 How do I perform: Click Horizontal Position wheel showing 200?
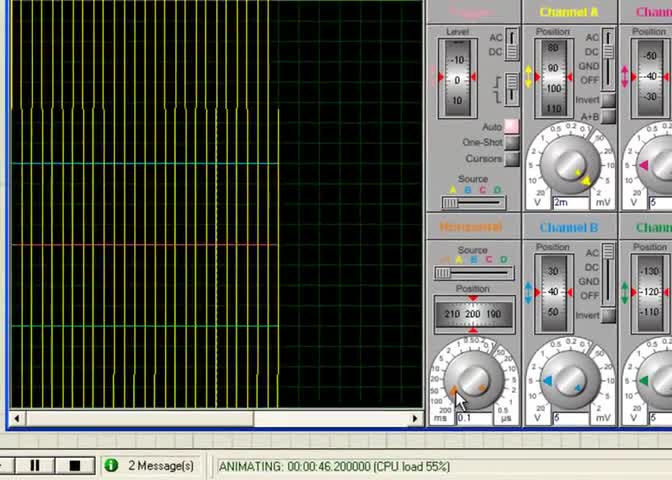pos(473,314)
